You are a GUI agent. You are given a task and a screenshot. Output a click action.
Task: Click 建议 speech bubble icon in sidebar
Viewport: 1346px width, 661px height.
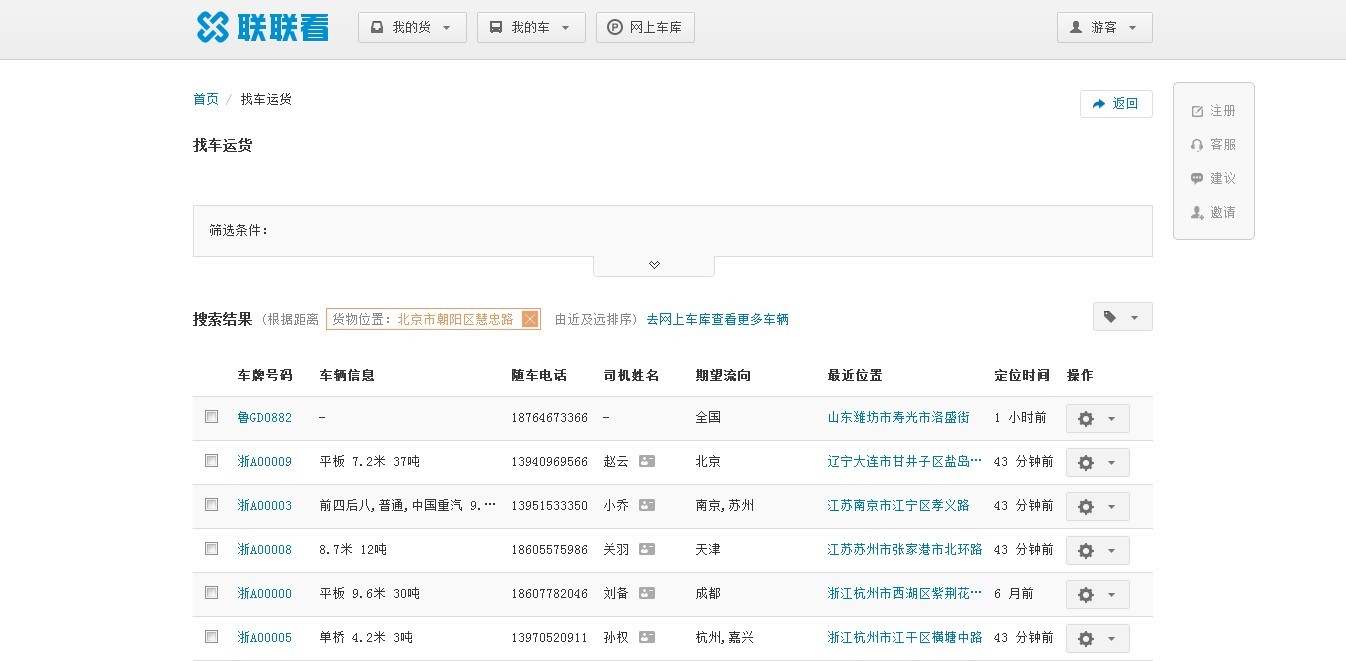click(x=1197, y=179)
